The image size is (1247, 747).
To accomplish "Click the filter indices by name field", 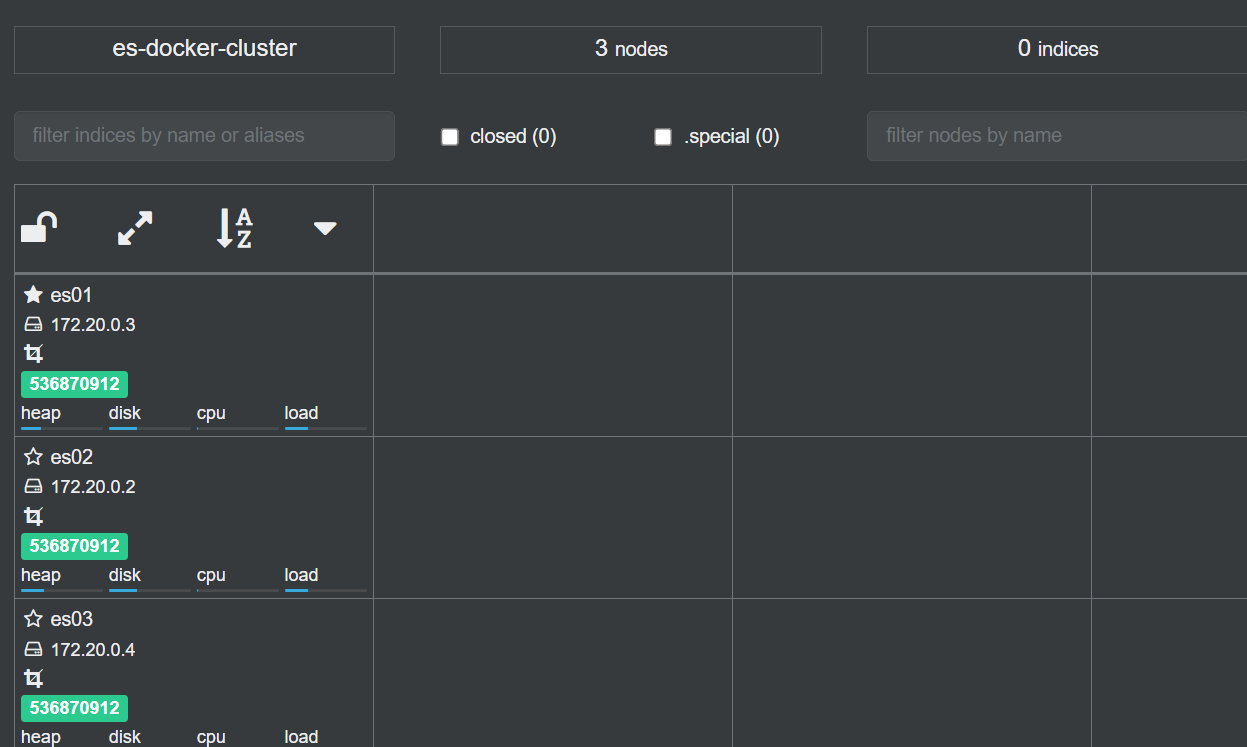I will [x=204, y=136].
